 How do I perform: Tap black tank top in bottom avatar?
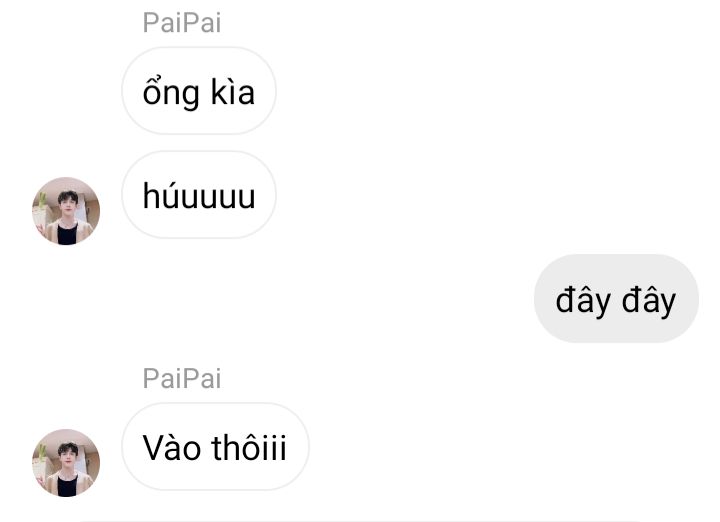(67, 486)
